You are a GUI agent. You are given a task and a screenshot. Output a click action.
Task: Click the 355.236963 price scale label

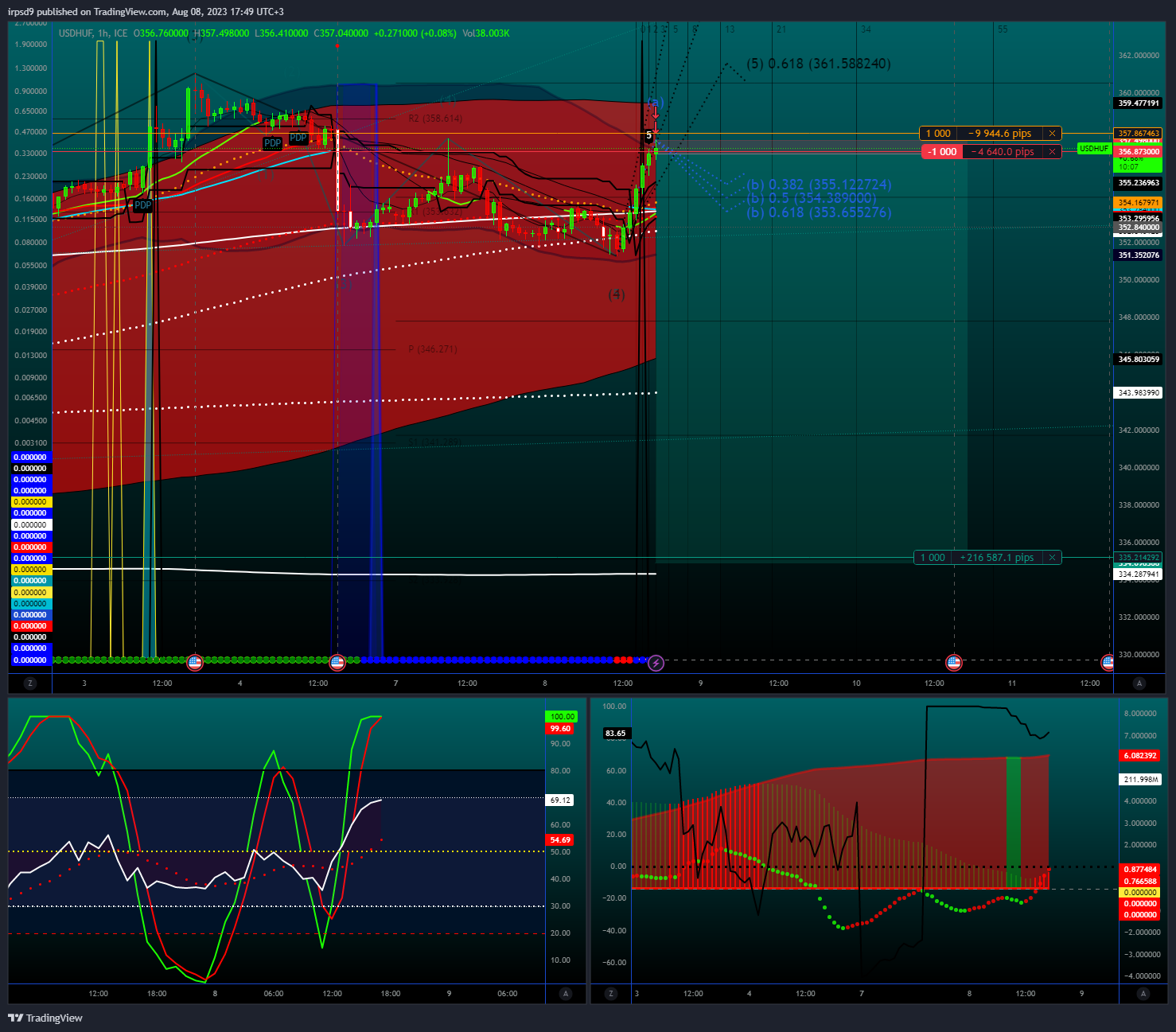[x=1139, y=183]
